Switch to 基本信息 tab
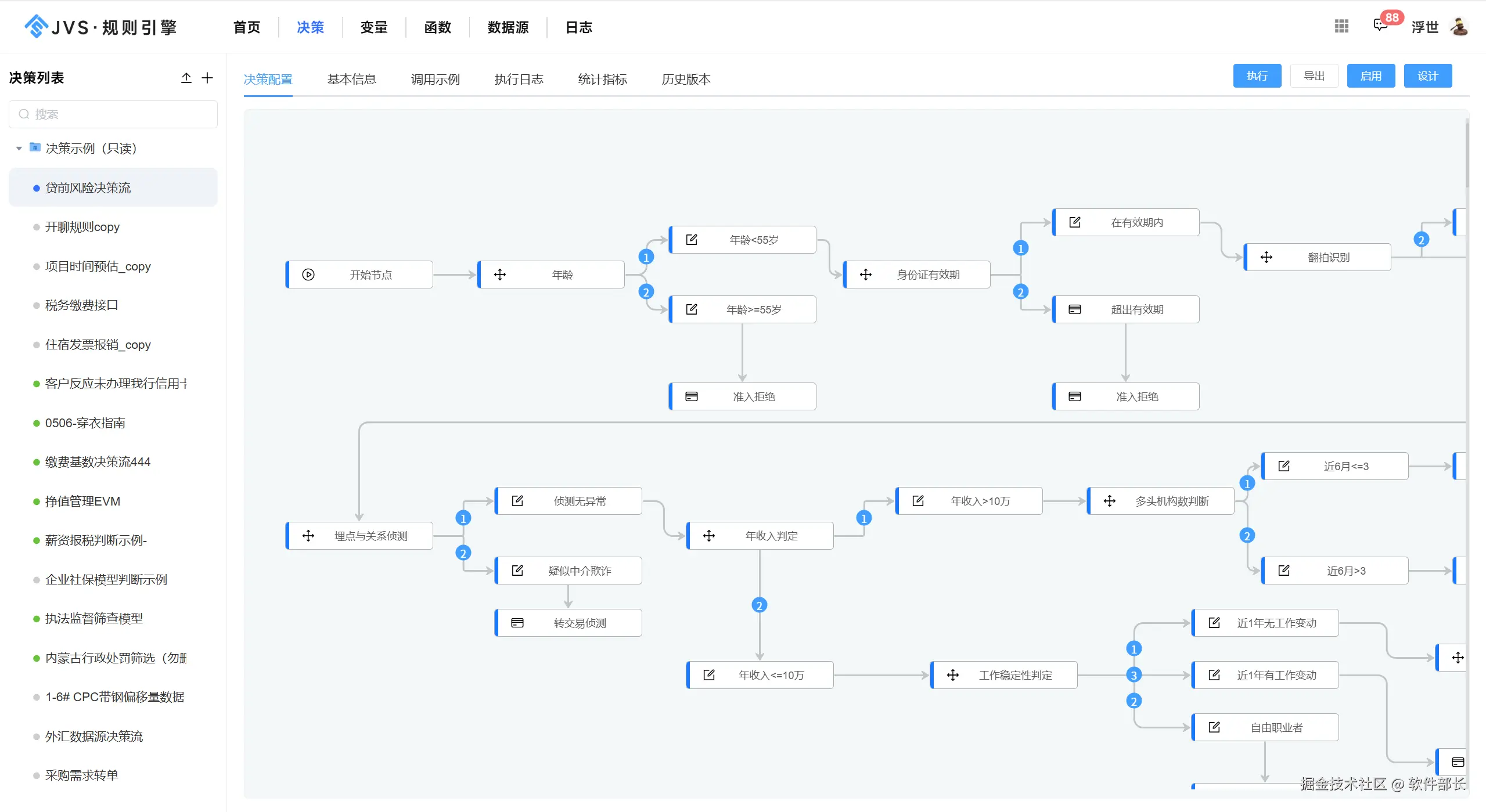The image size is (1486, 812). click(351, 79)
